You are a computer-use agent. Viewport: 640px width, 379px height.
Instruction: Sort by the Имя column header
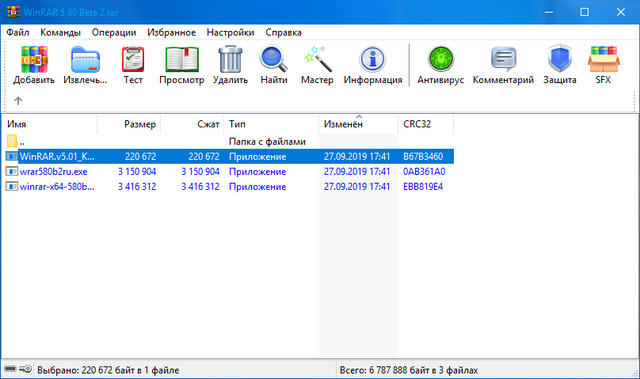(x=49, y=124)
